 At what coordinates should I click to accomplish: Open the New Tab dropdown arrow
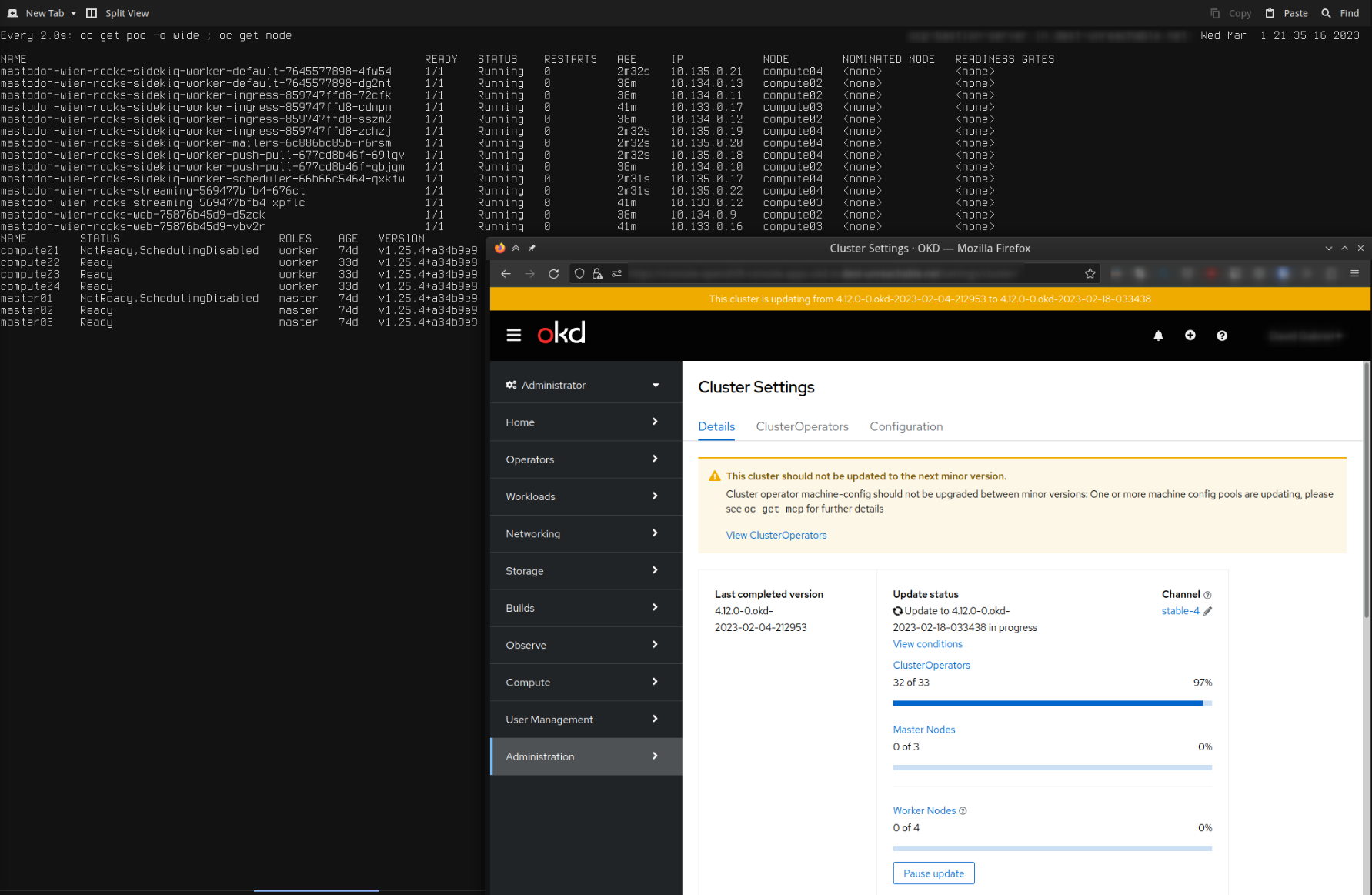click(x=74, y=13)
